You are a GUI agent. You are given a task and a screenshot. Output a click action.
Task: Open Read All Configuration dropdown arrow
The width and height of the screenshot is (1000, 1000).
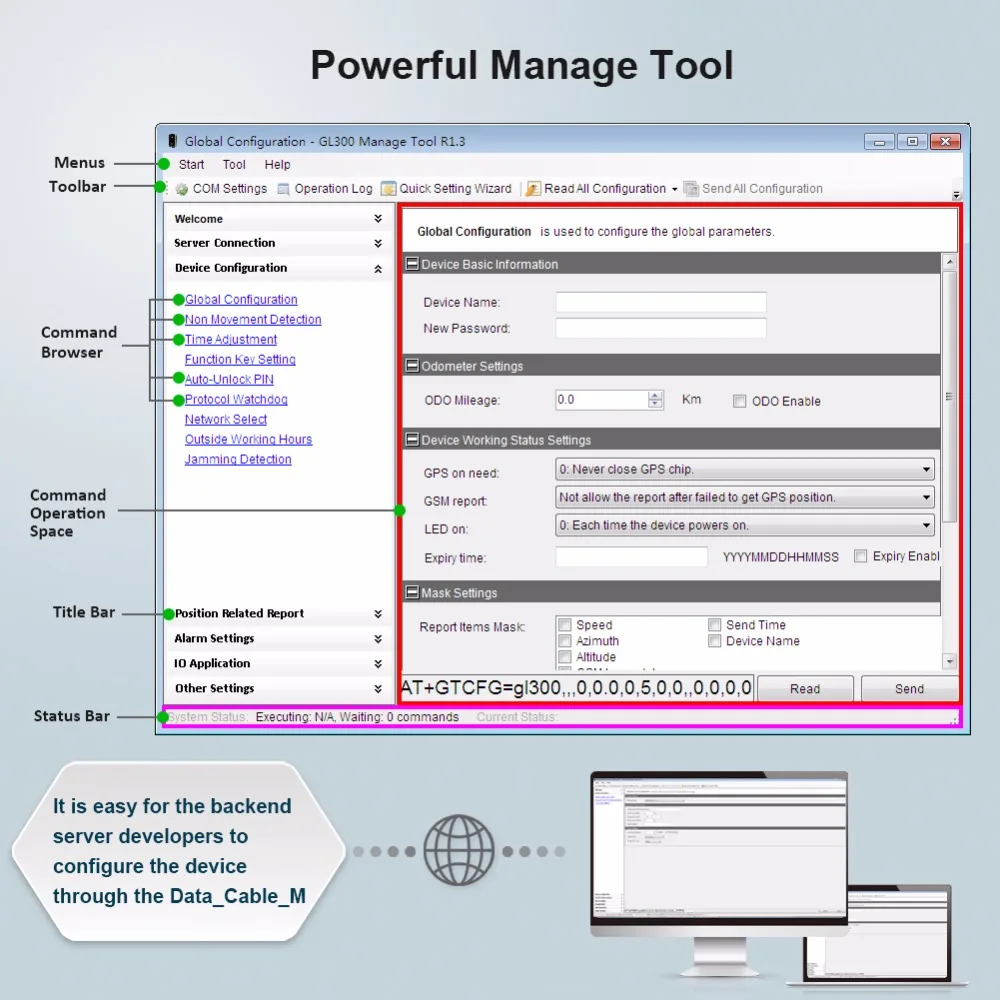coord(675,189)
